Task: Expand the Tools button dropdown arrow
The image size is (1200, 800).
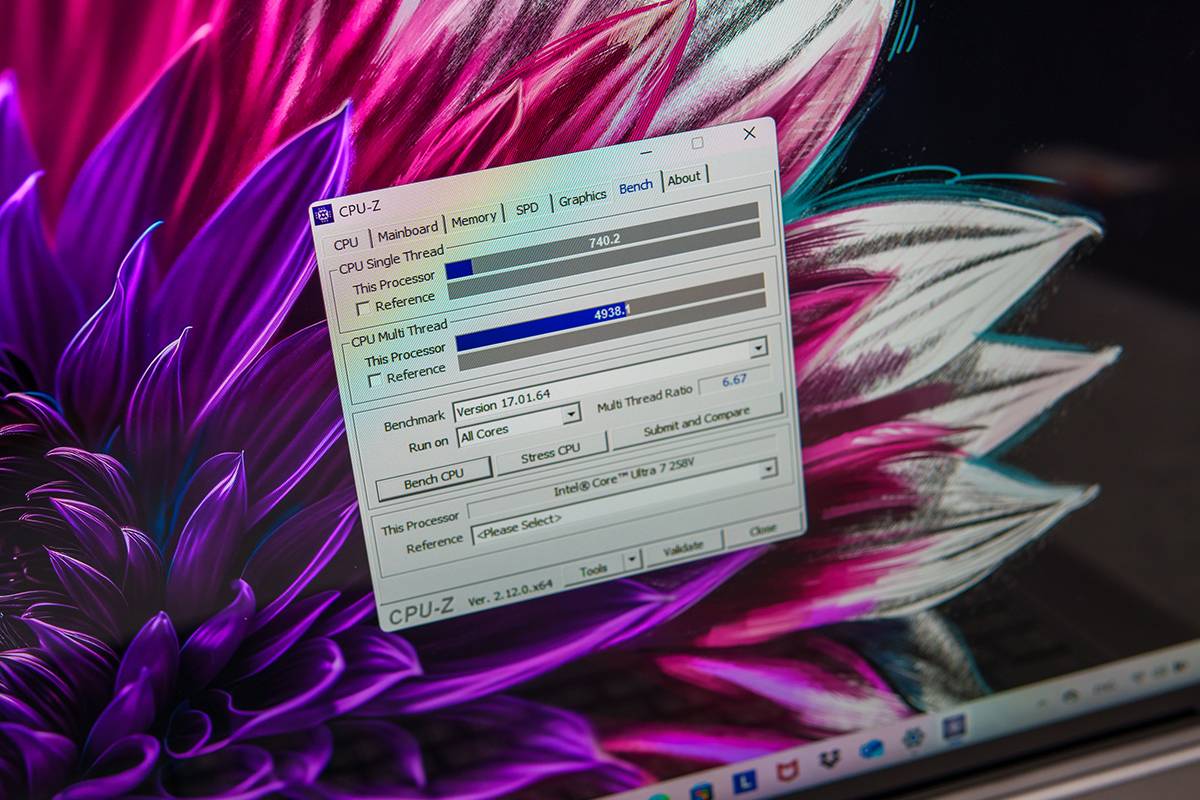Action: (x=632, y=560)
